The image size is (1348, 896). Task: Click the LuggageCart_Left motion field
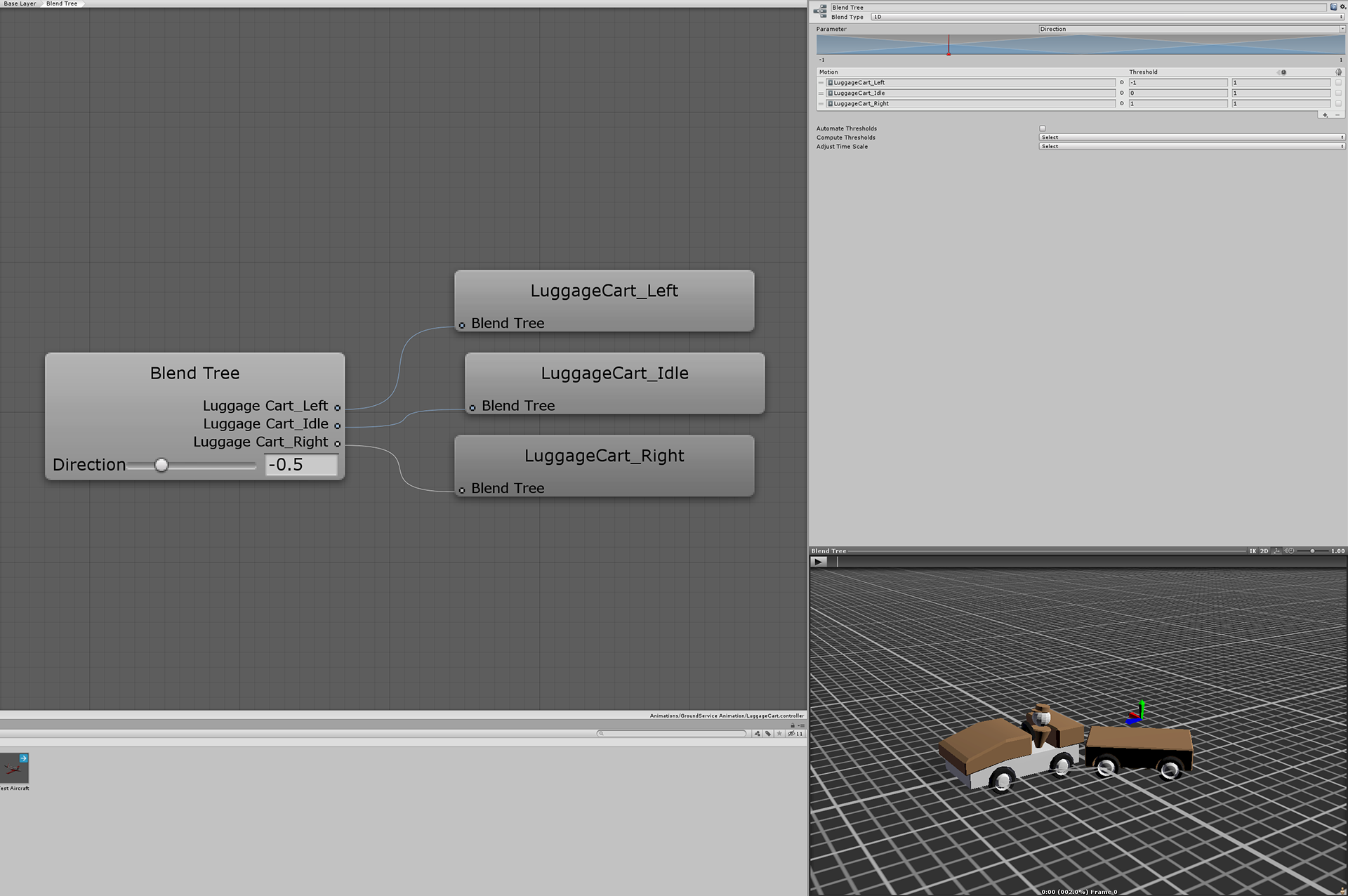tap(970, 83)
